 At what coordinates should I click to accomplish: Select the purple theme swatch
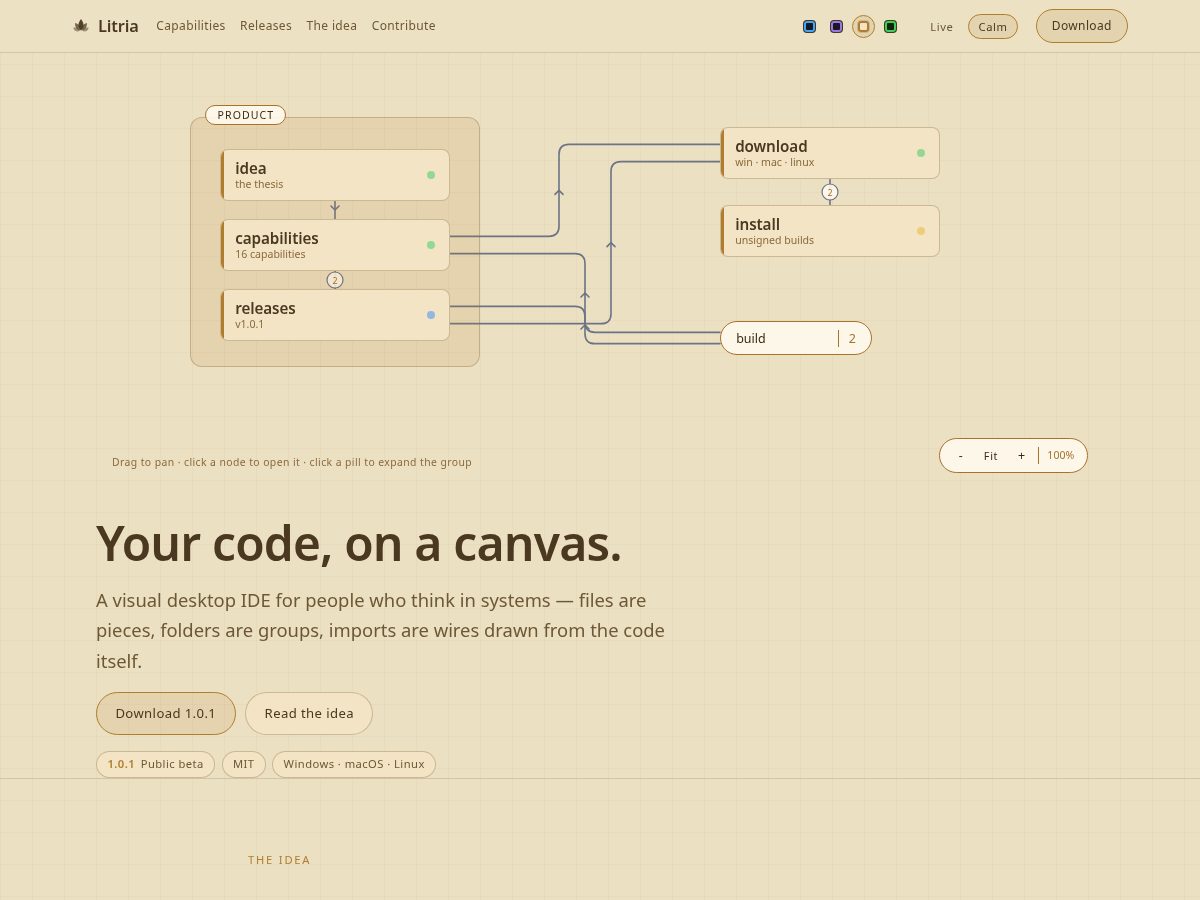[837, 27]
